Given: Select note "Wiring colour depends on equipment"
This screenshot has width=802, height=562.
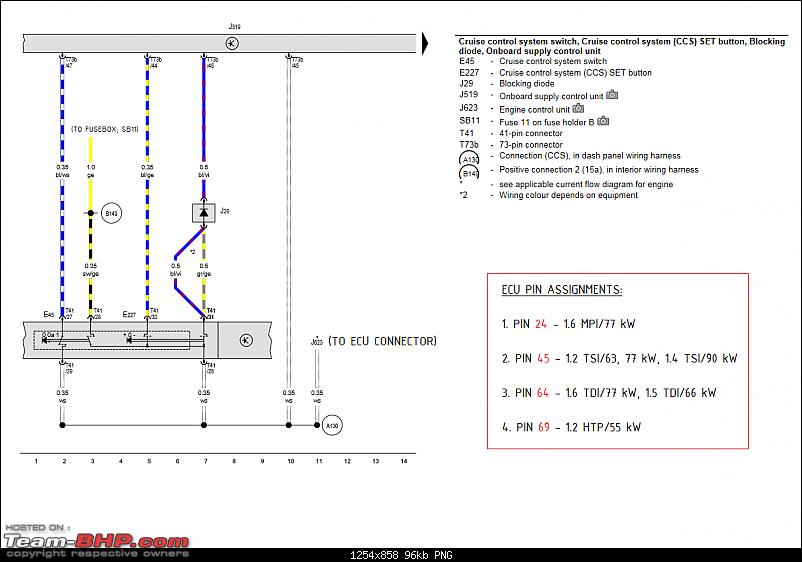Looking at the screenshot, I should (568, 195).
